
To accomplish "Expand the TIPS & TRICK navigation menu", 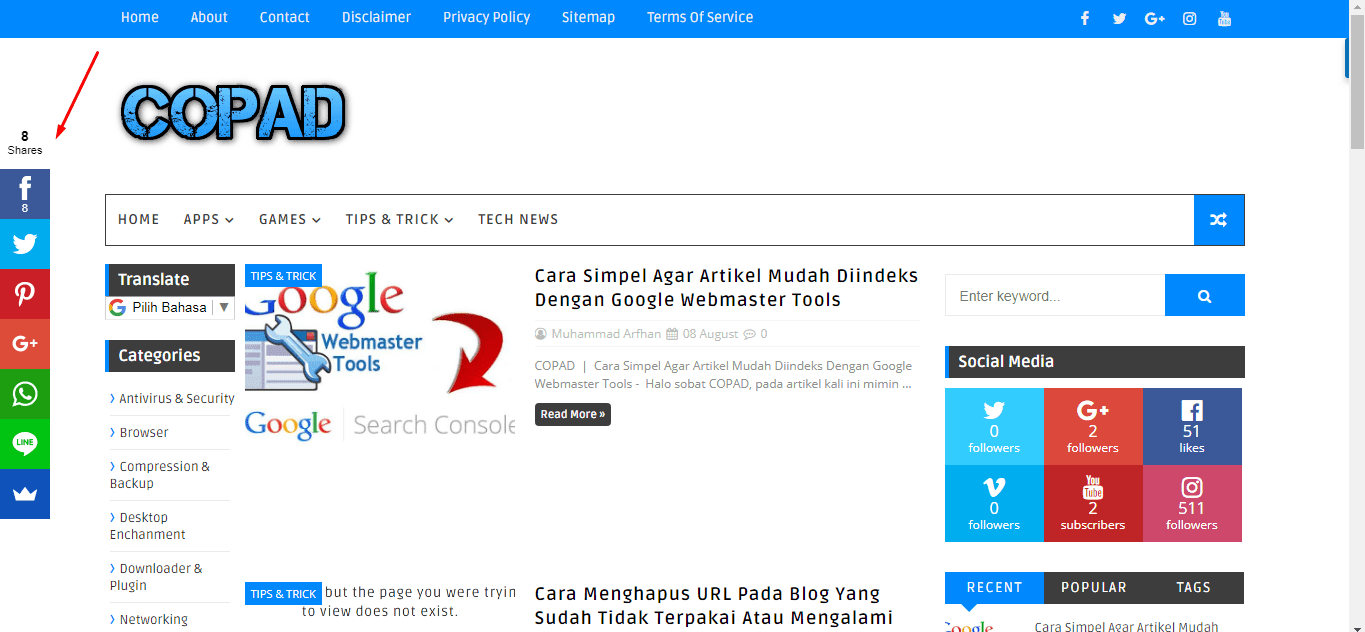I will [x=399, y=220].
